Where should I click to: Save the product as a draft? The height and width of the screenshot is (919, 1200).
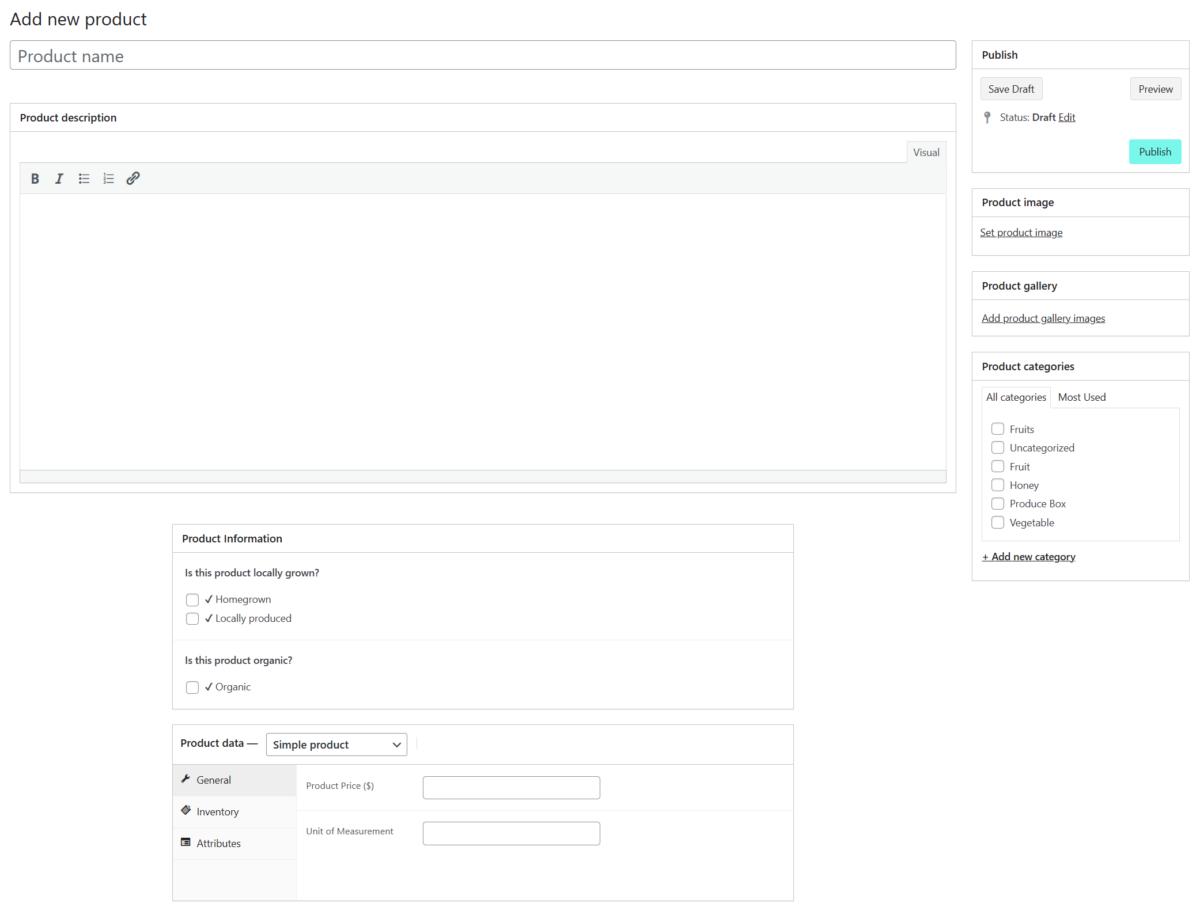(1010, 88)
